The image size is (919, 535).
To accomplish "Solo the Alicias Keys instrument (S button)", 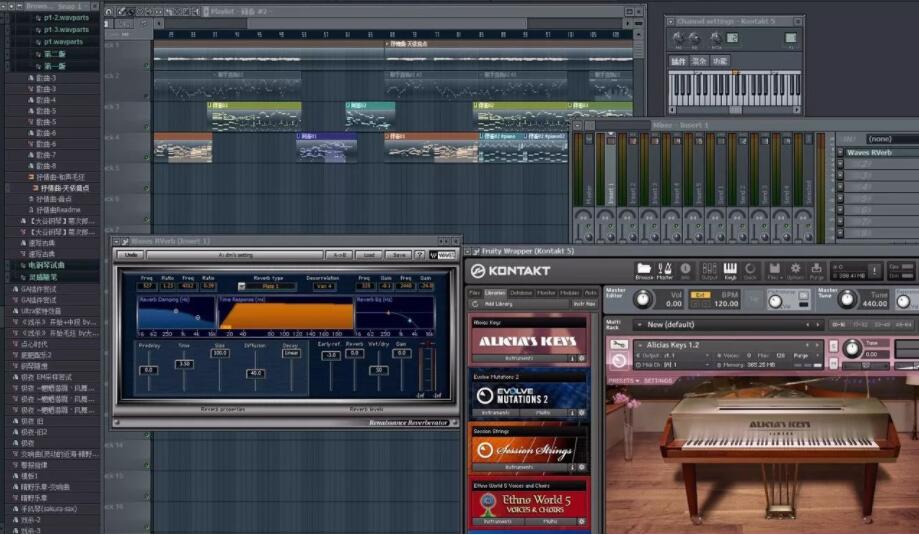I will tap(833, 346).
